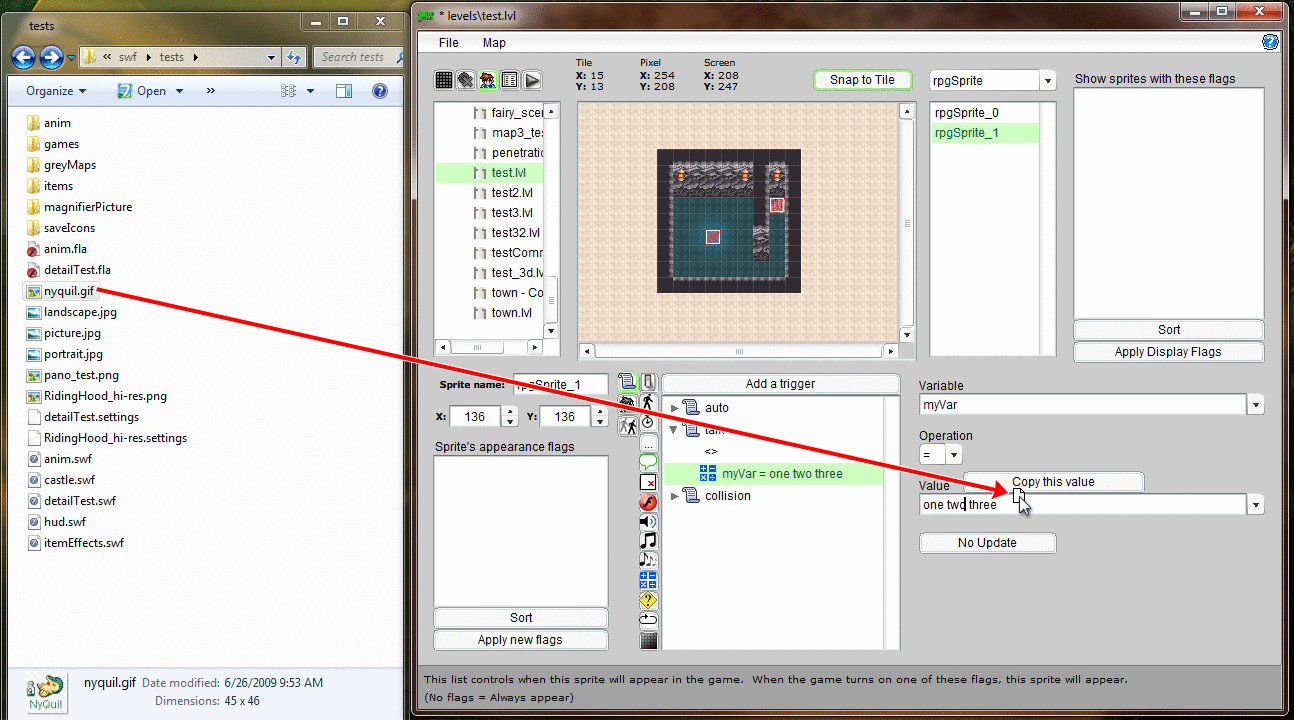The image size is (1294, 720).
Task: Click the green speech bubble dialog icon
Action: (648, 462)
